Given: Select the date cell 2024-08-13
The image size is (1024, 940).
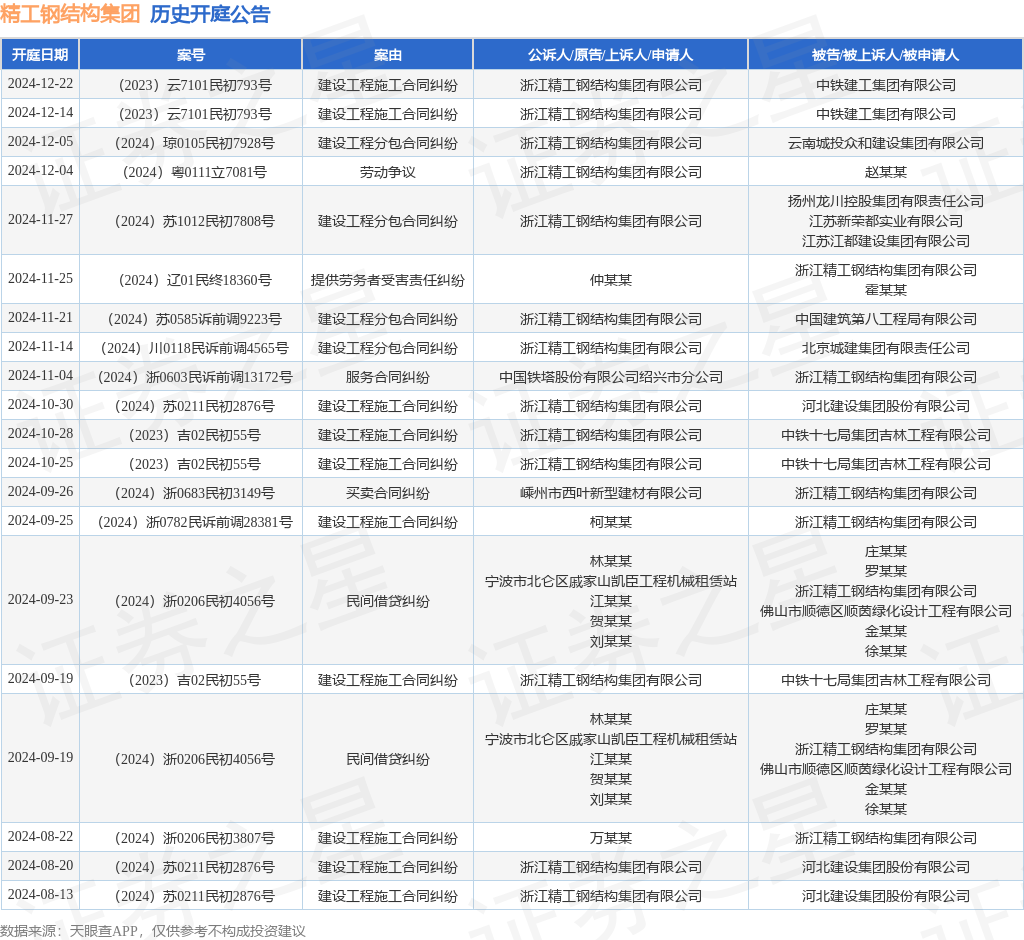Looking at the screenshot, I should point(40,895).
